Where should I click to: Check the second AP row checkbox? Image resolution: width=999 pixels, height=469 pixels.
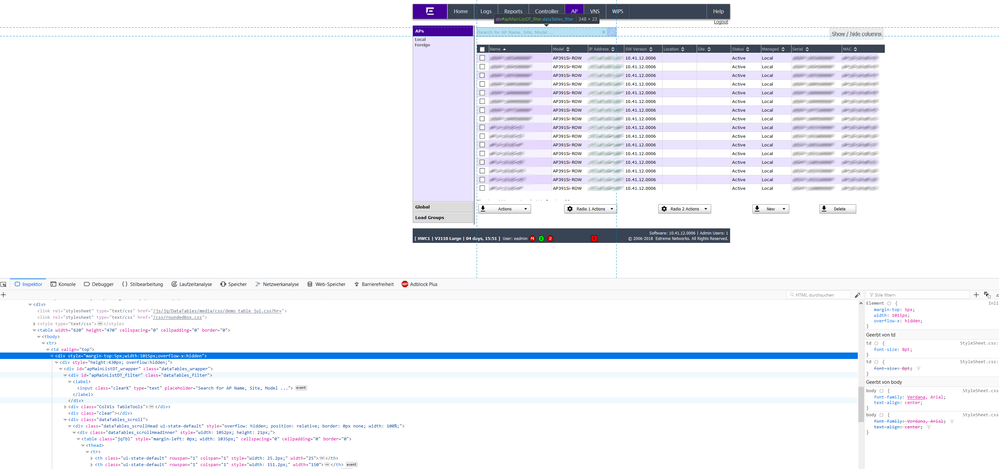click(x=482, y=67)
